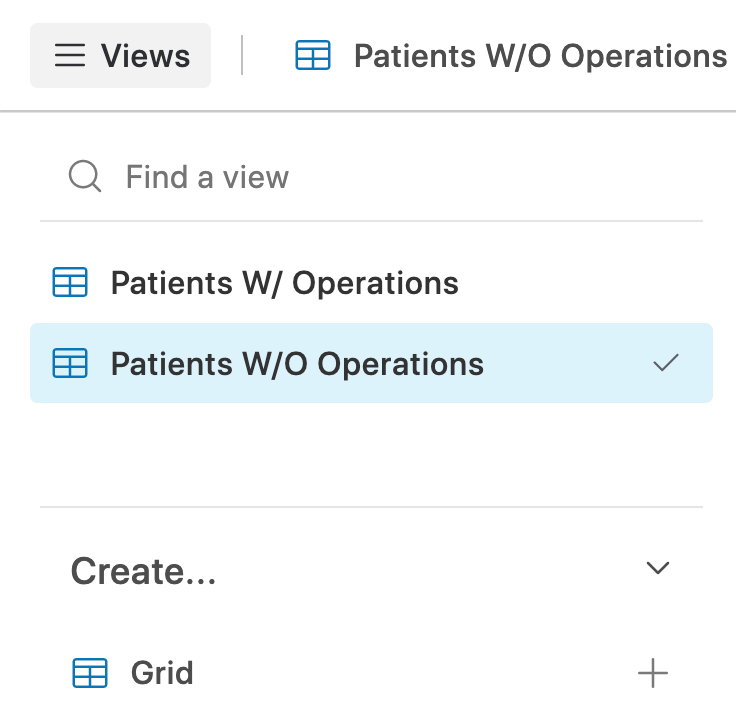Choose the Grid view type label
Viewport: 736px width, 726px height.
point(162,673)
